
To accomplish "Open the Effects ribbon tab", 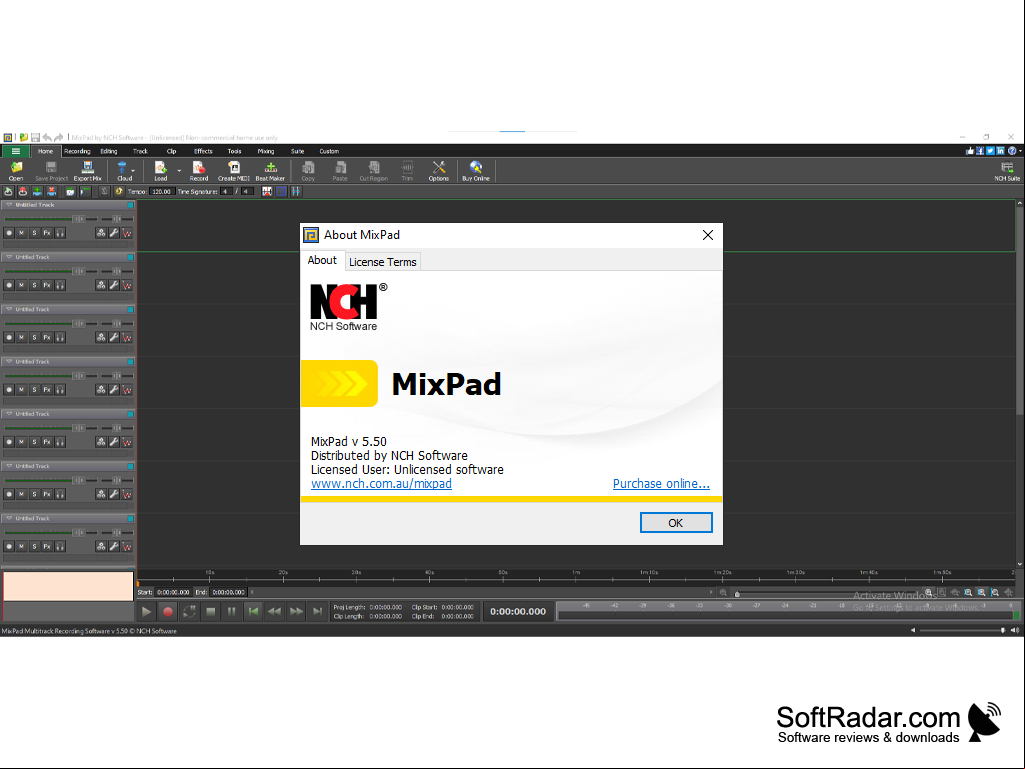I will [x=203, y=151].
